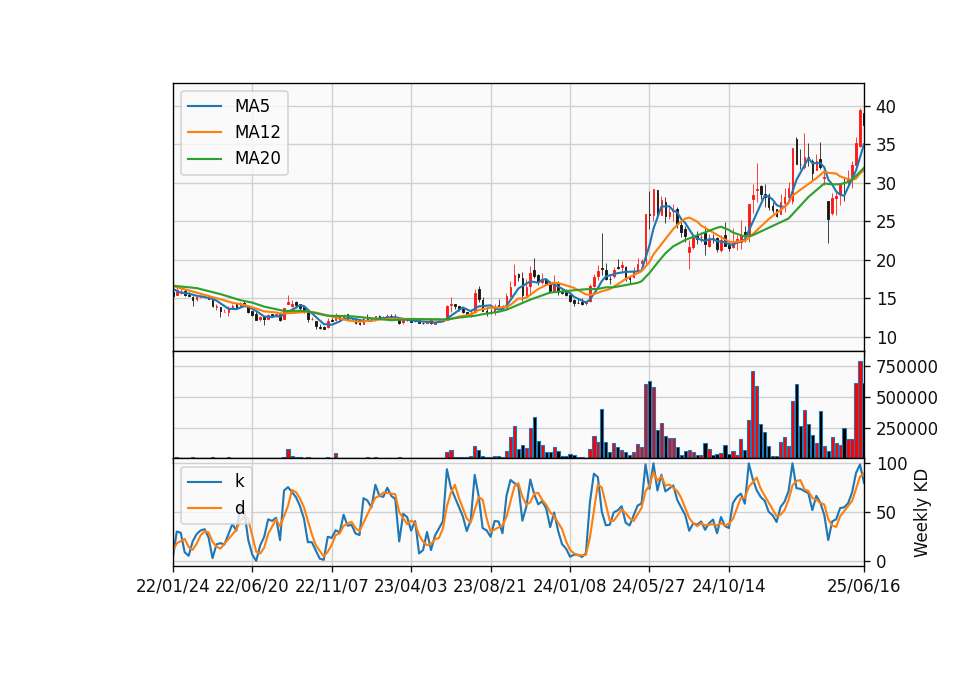Click the KD axis value 0
Image resolution: width=960 pixels, height=690 pixels.
[881, 561]
